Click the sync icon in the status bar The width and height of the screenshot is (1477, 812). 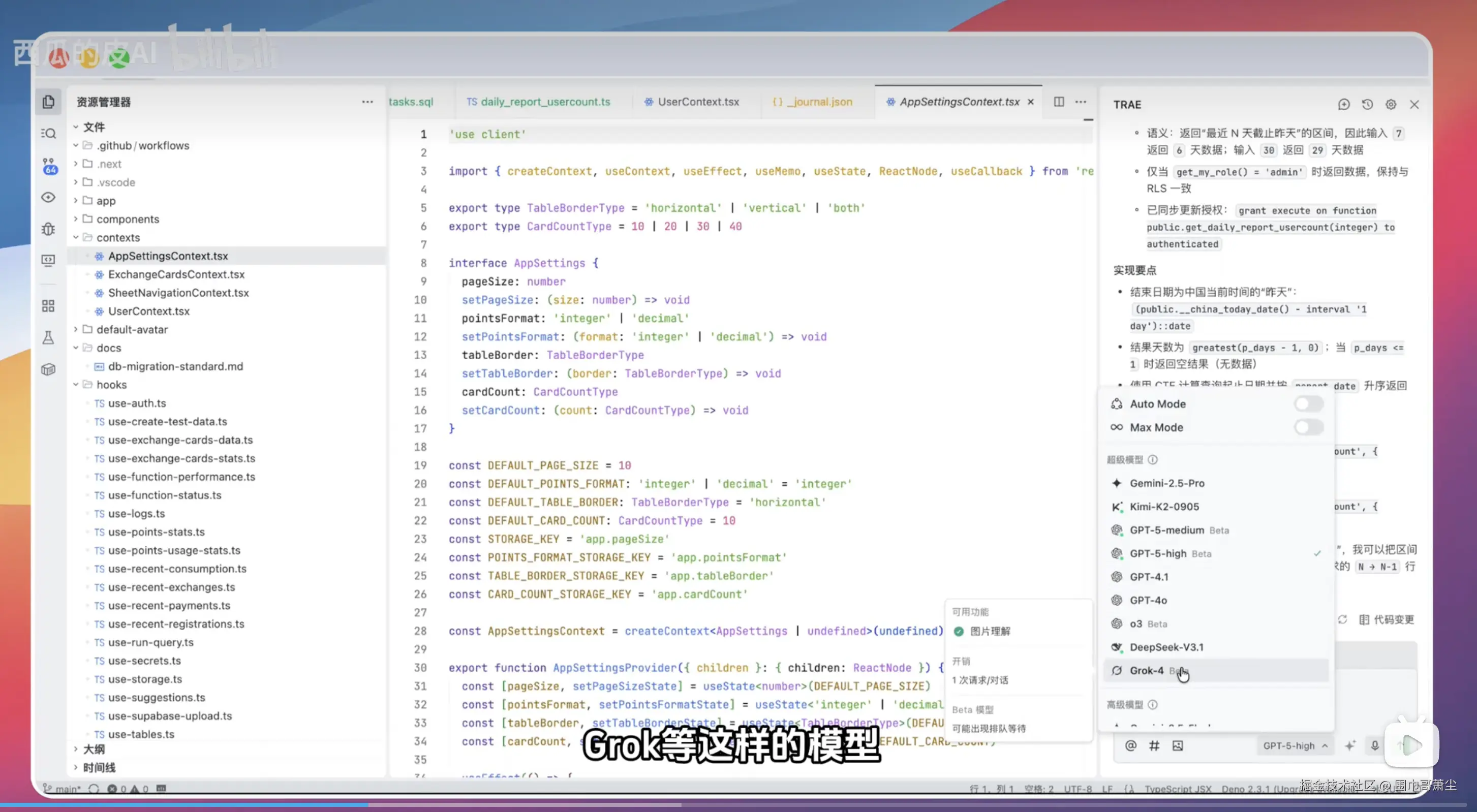pyautogui.click(x=94, y=789)
